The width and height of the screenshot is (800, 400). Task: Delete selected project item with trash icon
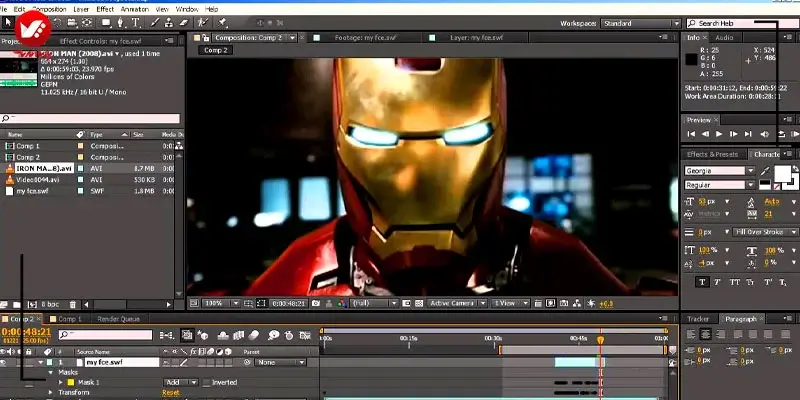click(x=72, y=305)
